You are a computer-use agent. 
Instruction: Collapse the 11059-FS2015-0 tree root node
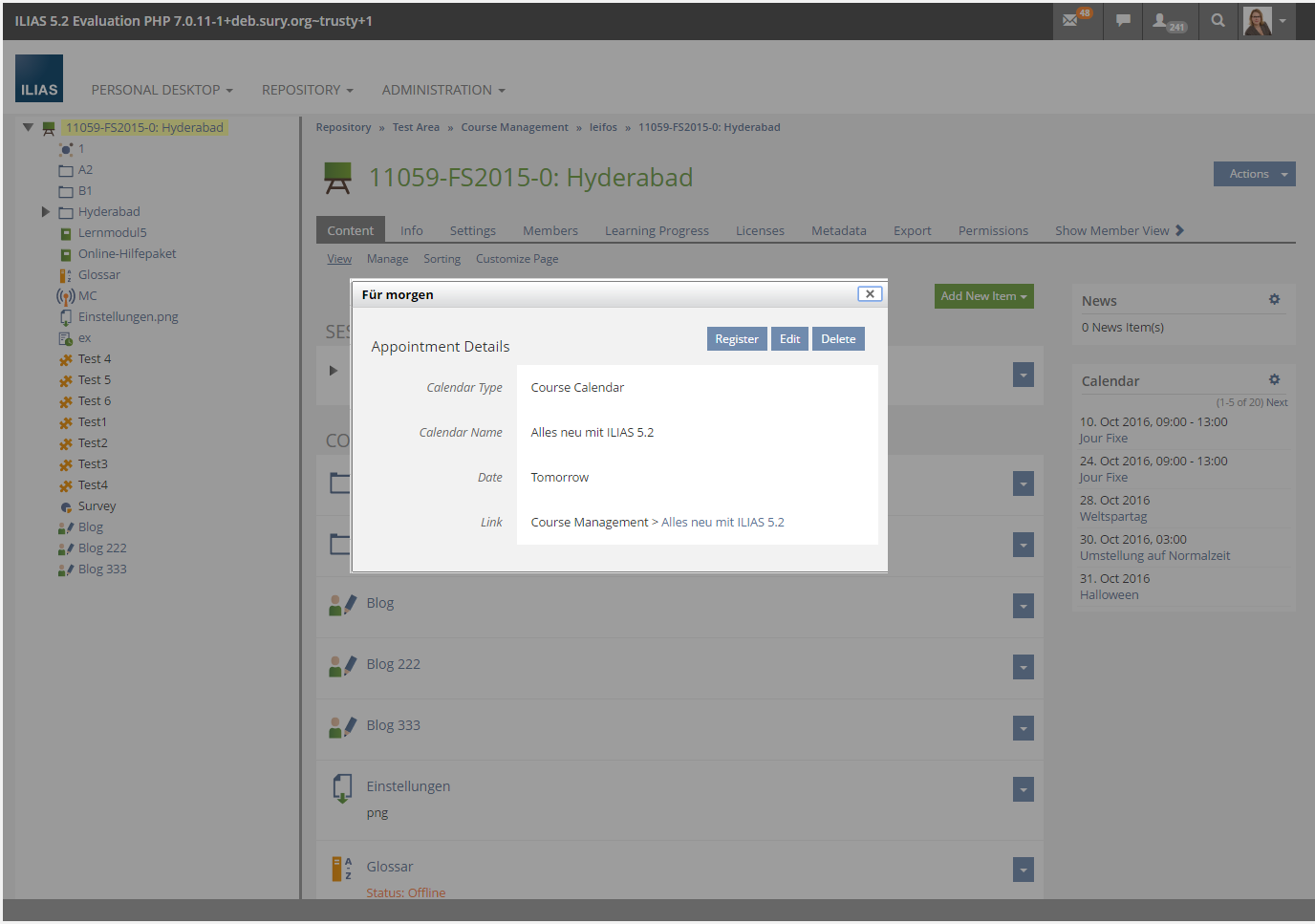click(x=28, y=127)
